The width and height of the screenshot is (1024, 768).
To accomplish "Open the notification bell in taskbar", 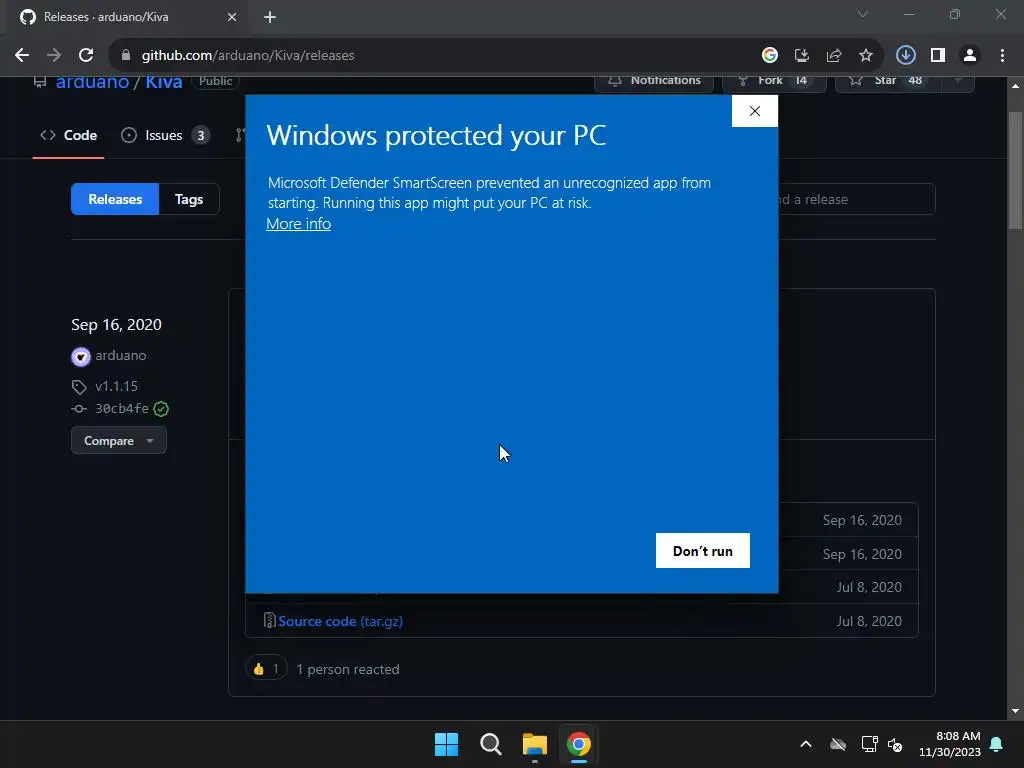I will (x=997, y=744).
